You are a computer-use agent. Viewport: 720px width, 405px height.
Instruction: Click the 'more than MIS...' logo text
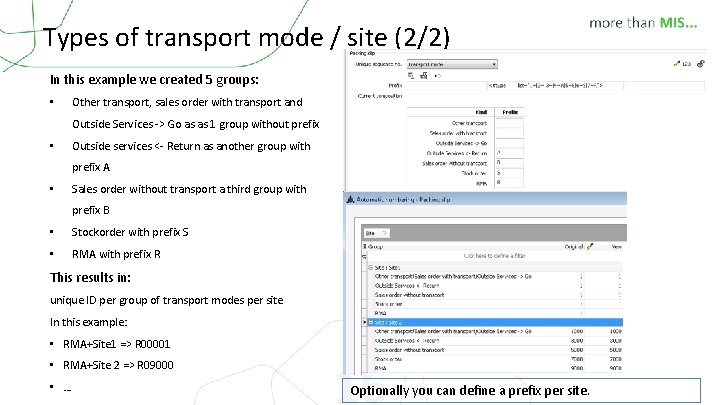coord(643,23)
